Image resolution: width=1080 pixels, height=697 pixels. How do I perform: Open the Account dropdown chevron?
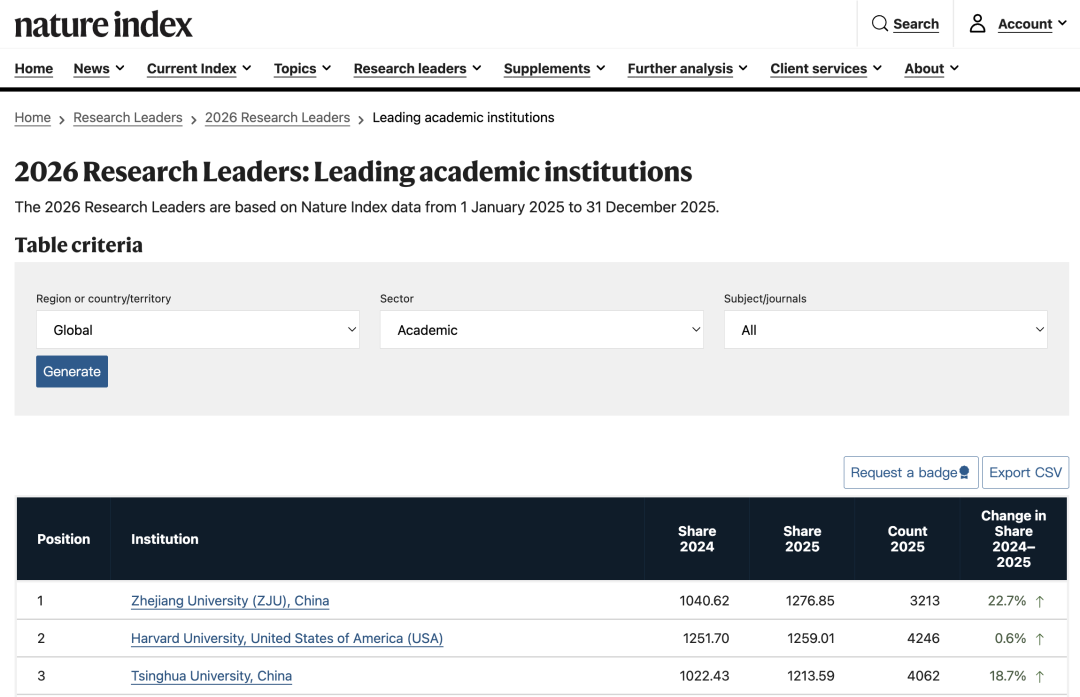pyautogui.click(x=1062, y=23)
